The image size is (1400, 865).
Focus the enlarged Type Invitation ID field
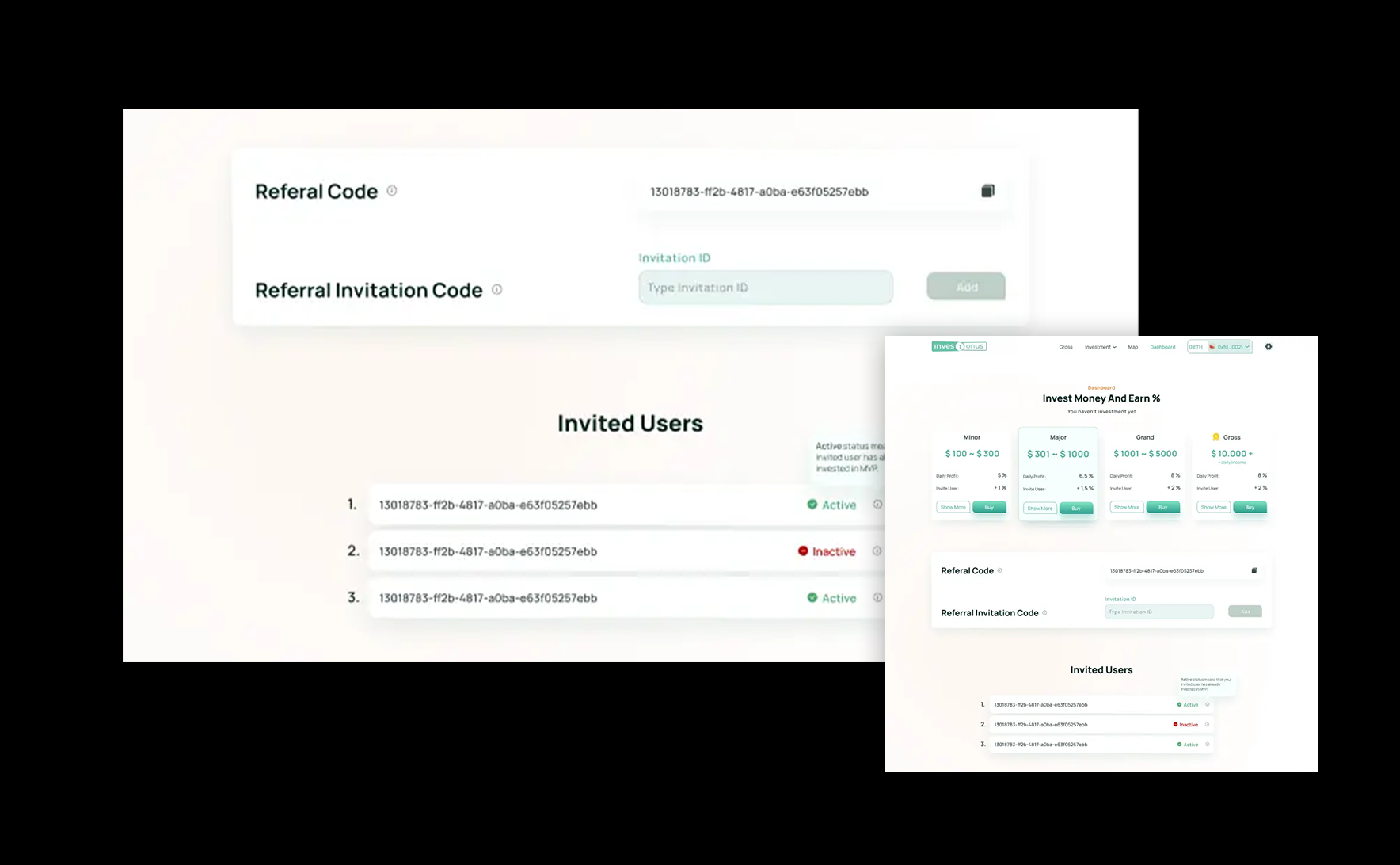(x=765, y=288)
